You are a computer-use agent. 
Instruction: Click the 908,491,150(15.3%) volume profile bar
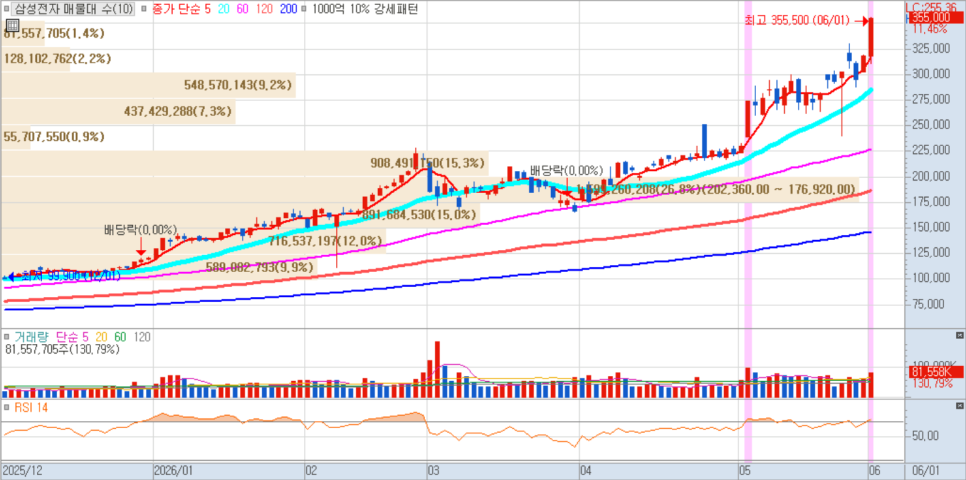point(245,163)
